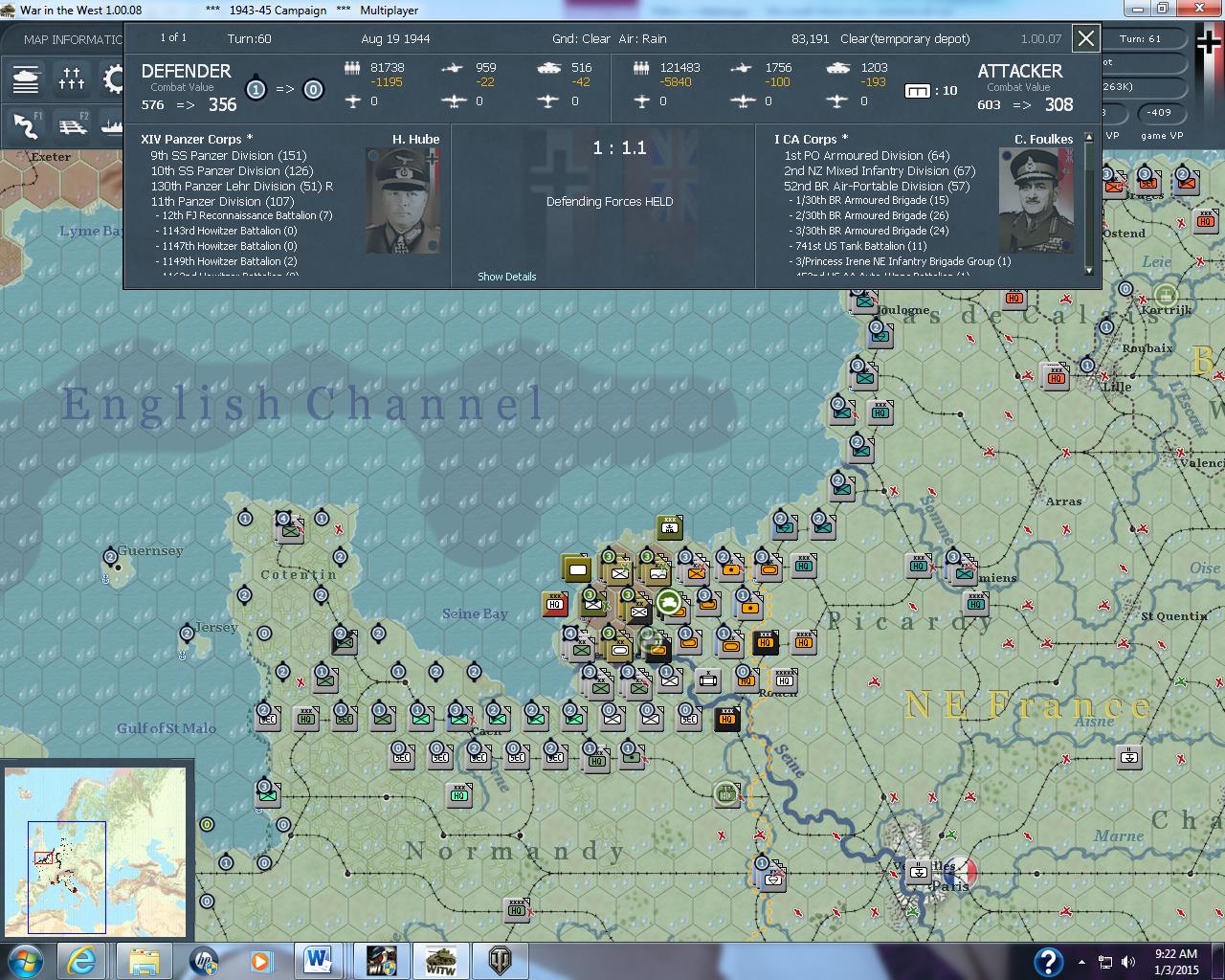1225x980 pixels.
Task: Open Windows Explorer folder in the taskbar
Action: click(144, 961)
